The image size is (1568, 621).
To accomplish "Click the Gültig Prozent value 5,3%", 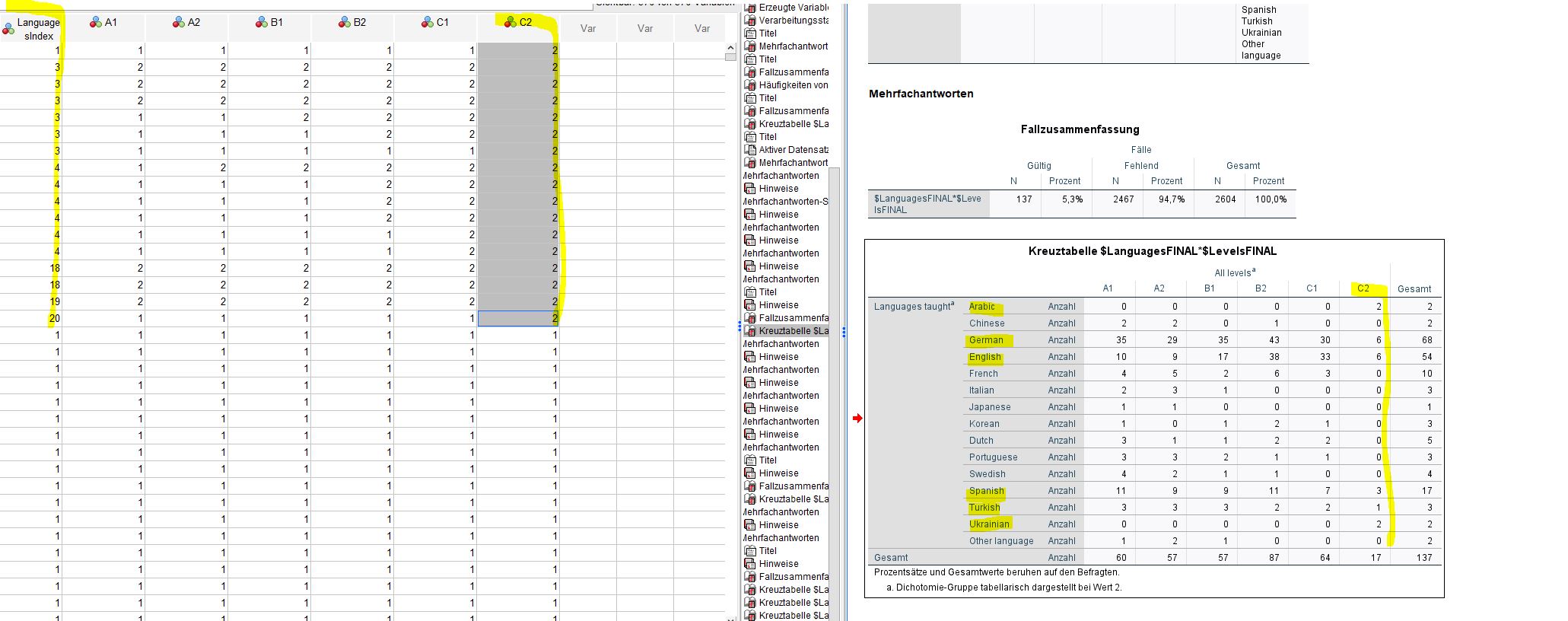I will click(x=1073, y=199).
